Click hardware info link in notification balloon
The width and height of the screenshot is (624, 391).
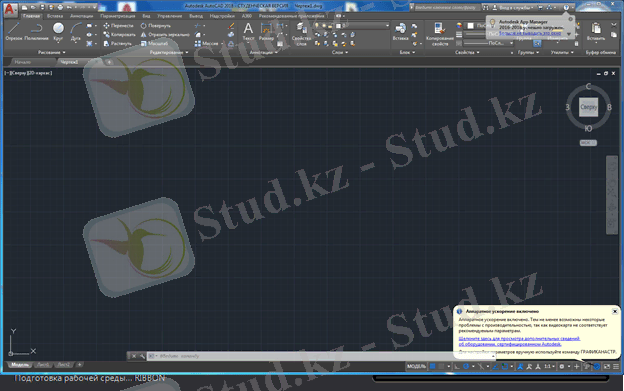pyautogui.click(x=519, y=341)
